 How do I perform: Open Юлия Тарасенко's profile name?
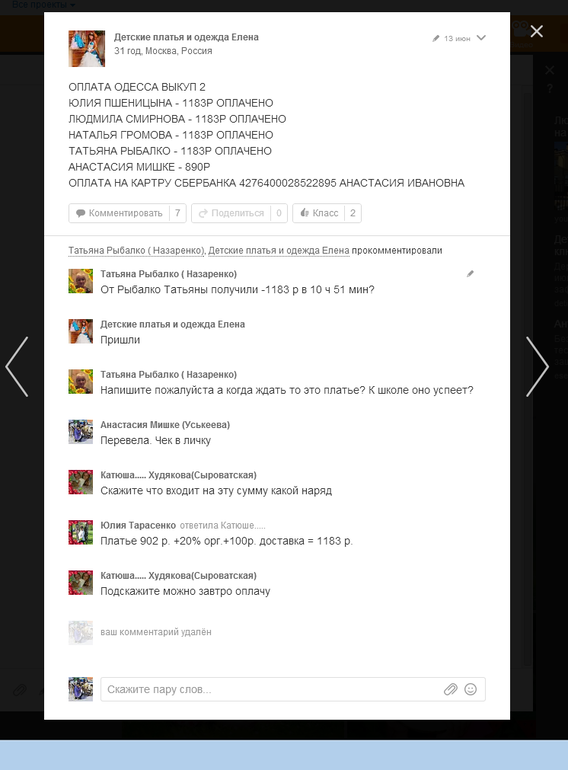pyautogui.click(x=138, y=525)
